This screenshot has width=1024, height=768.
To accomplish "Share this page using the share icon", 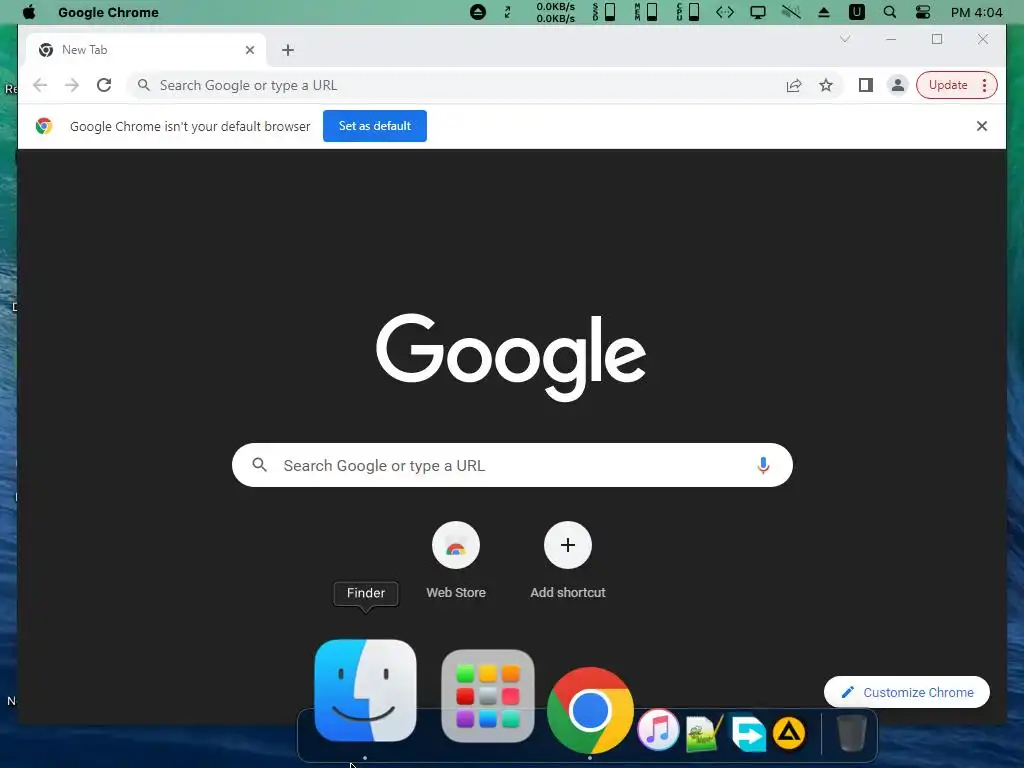I will [x=793, y=86].
